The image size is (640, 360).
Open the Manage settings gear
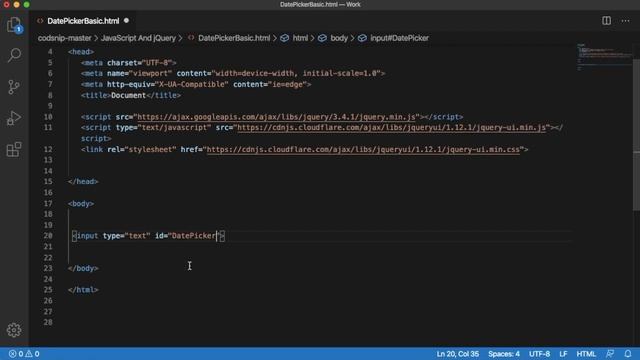click(x=14, y=330)
